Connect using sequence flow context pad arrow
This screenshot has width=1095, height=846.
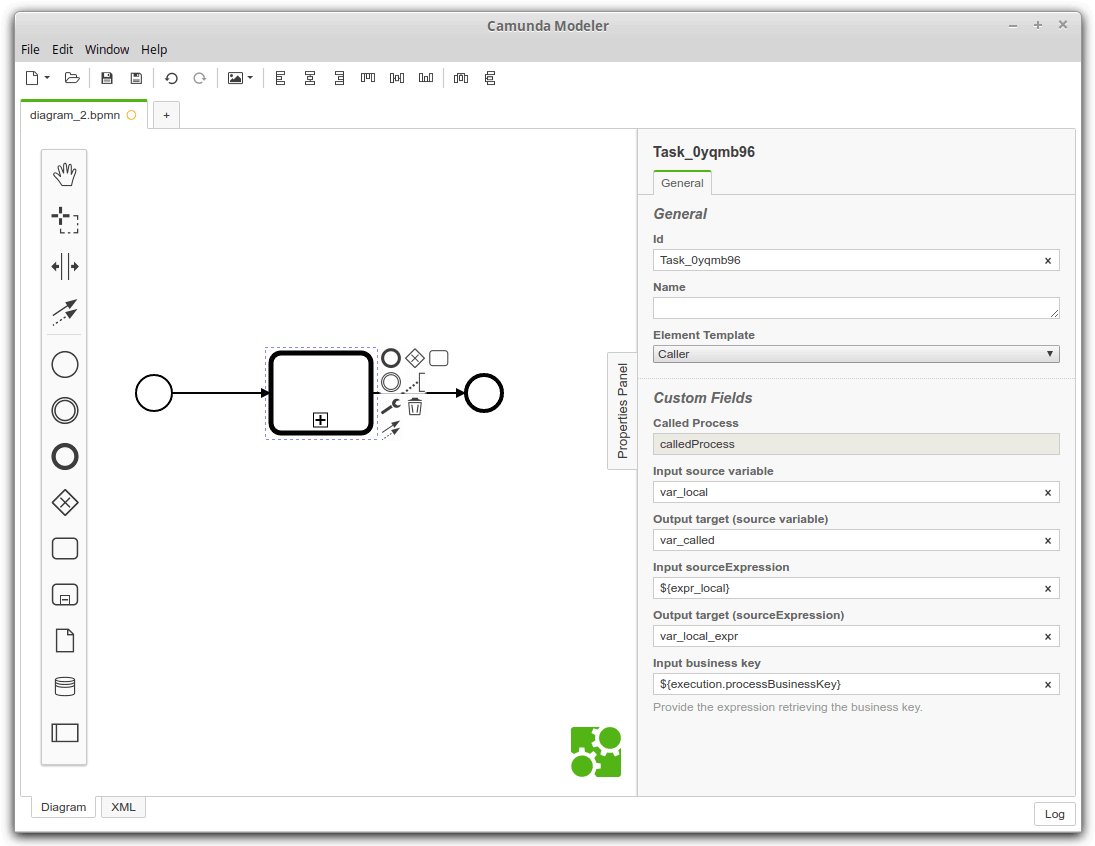pyautogui.click(x=391, y=430)
